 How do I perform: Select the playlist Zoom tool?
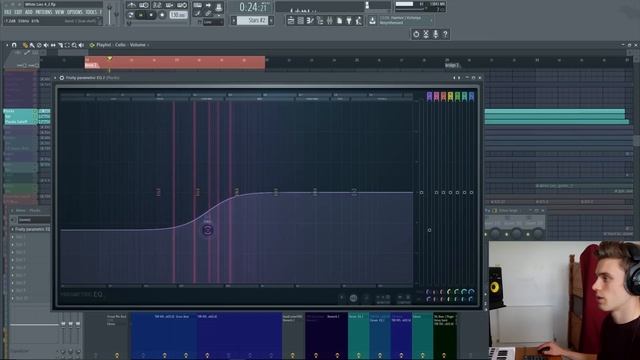click(x=74, y=45)
